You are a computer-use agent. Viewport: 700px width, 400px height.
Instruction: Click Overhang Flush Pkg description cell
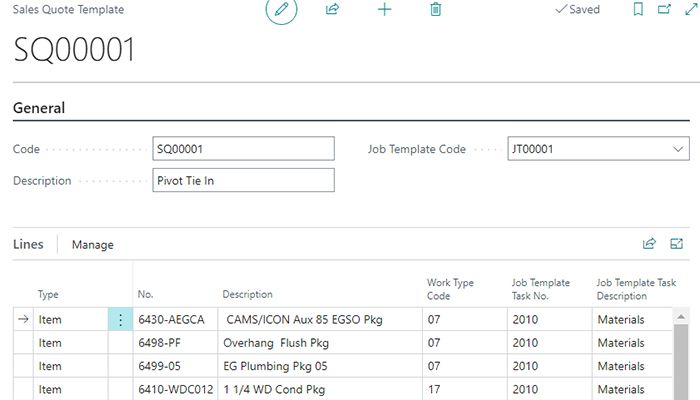pyautogui.click(x=320, y=342)
